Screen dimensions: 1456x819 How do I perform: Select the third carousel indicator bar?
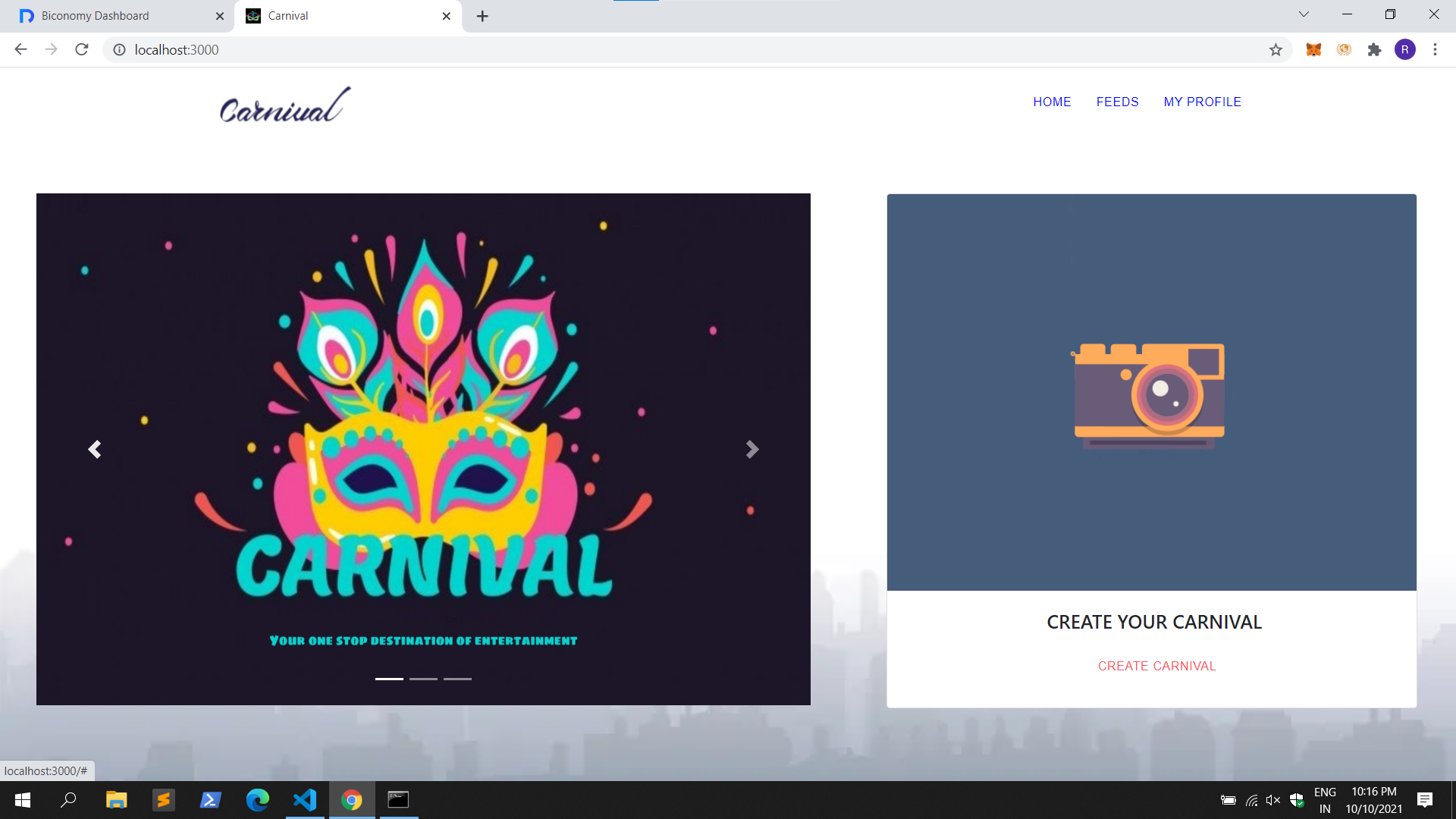pyautogui.click(x=457, y=679)
